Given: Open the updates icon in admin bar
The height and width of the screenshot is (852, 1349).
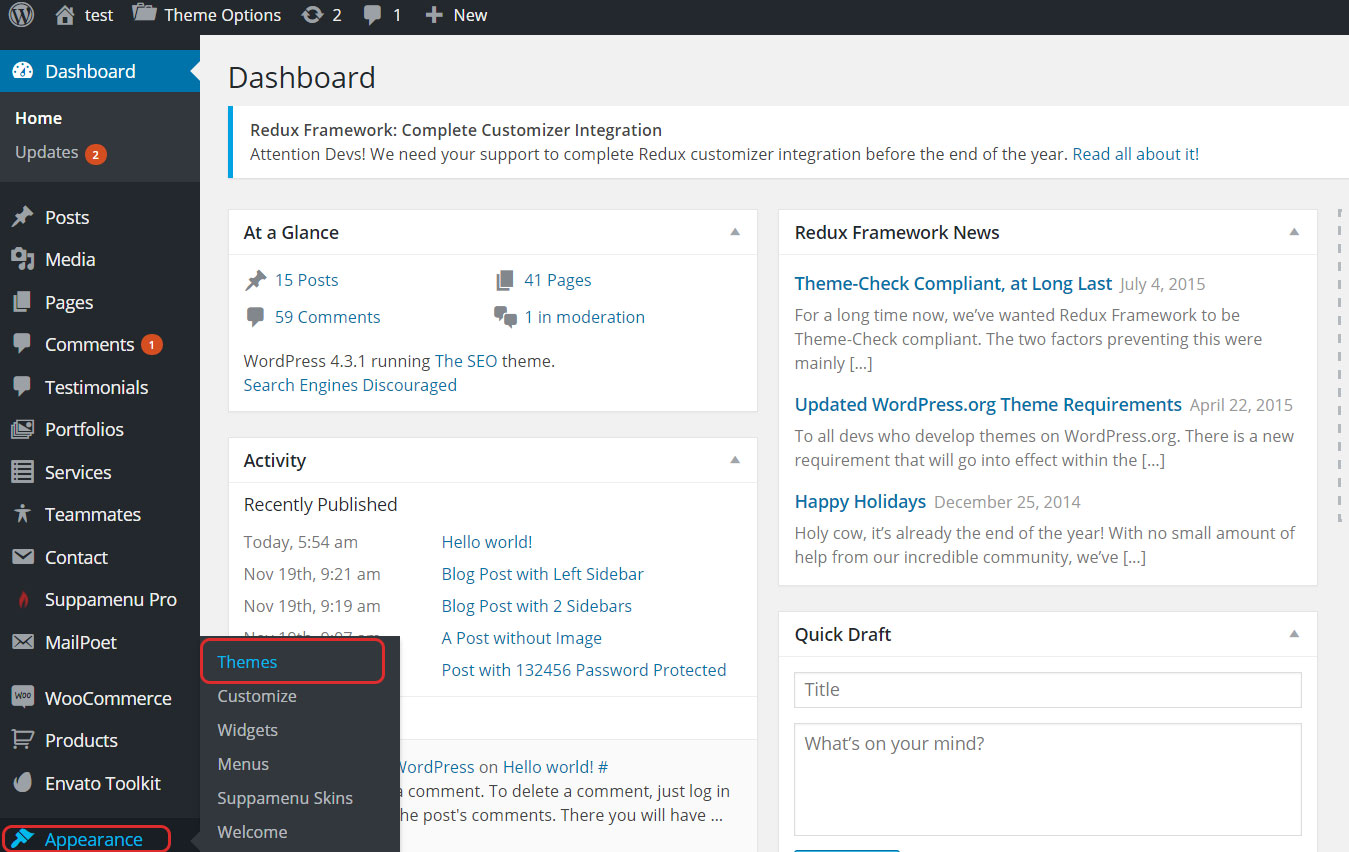Looking at the screenshot, I should pyautogui.click(x=312, y=15).
